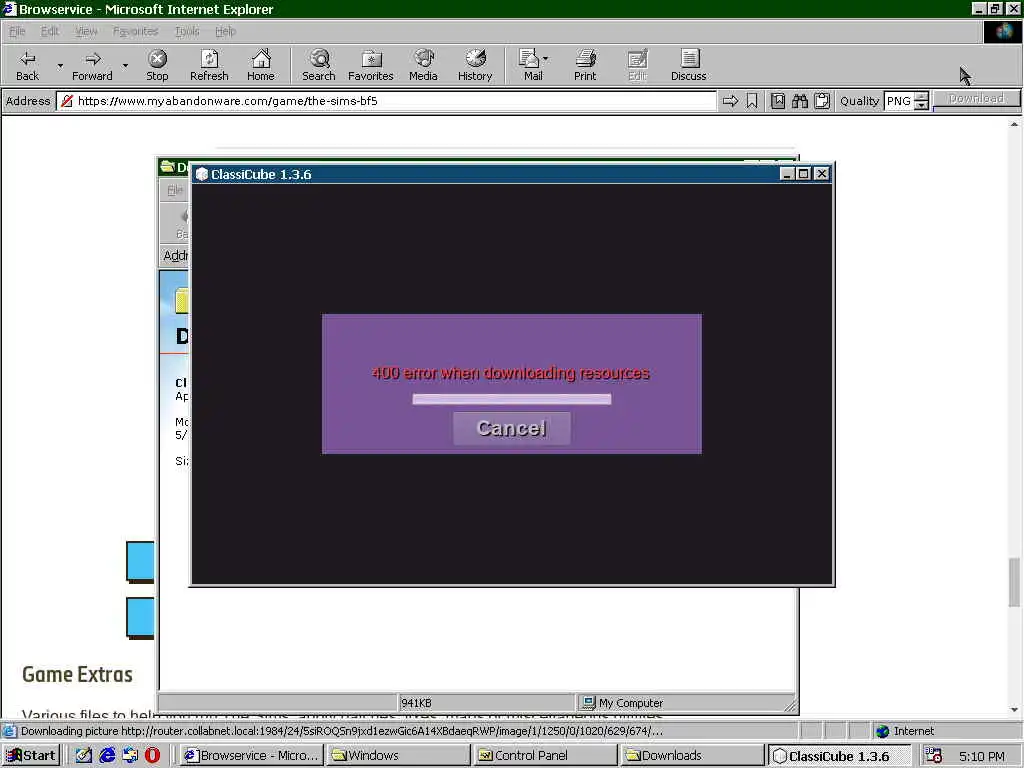Viewport: 1024px width, 768px height.
Task: Click the taskbar clock 5:10 PM
Action: pyautogui.click(x=982, y=756)
